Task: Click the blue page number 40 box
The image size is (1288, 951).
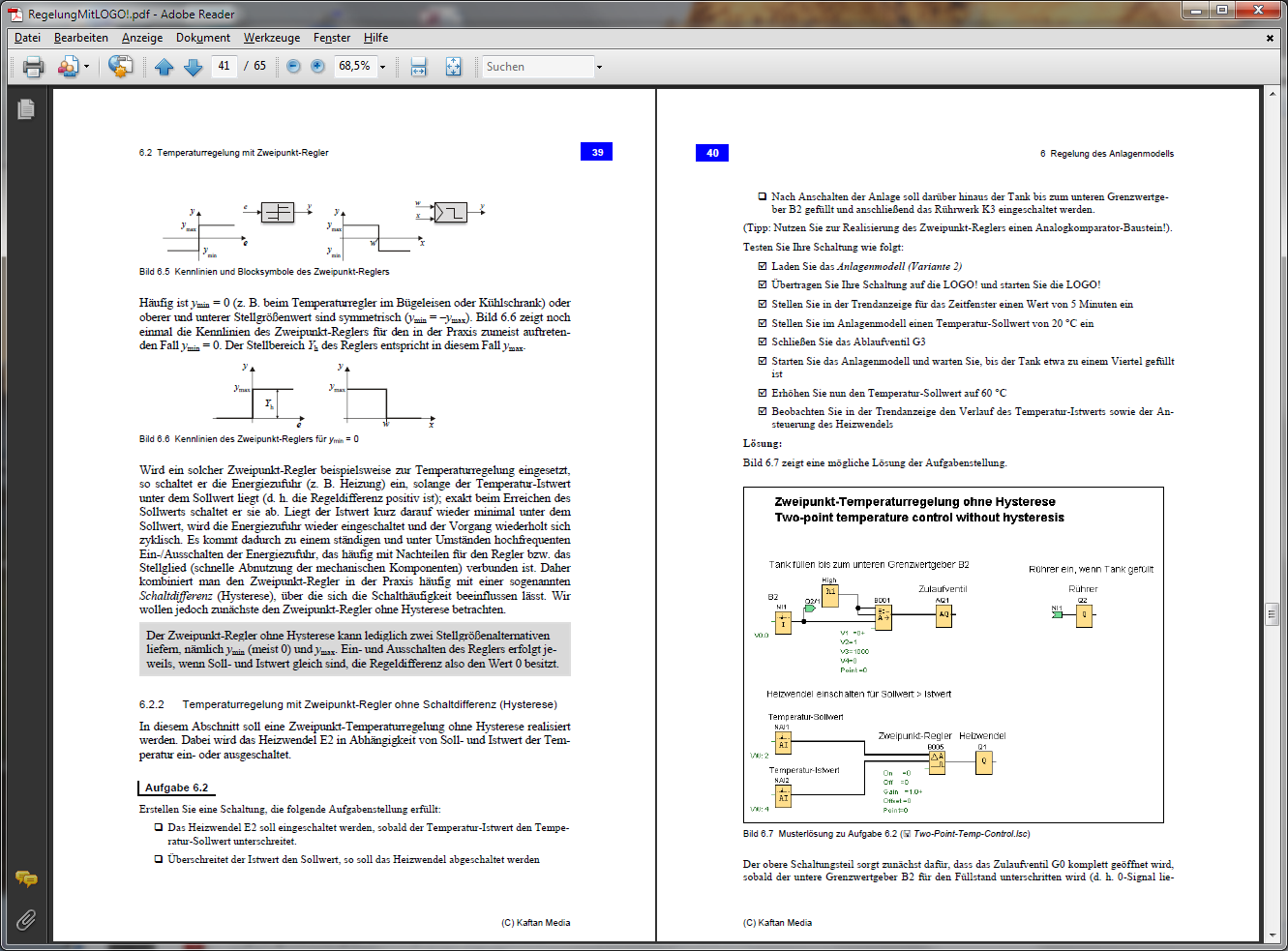Action: pos(712,153)
